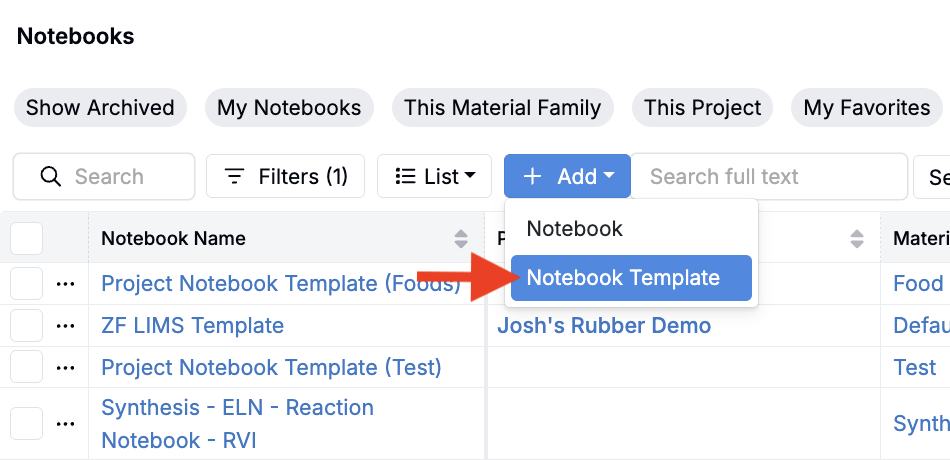This screenshot has width=950, height=460.
Task: Tick the select-all checkbox in the table header
Action: click(x=27, y=239)
